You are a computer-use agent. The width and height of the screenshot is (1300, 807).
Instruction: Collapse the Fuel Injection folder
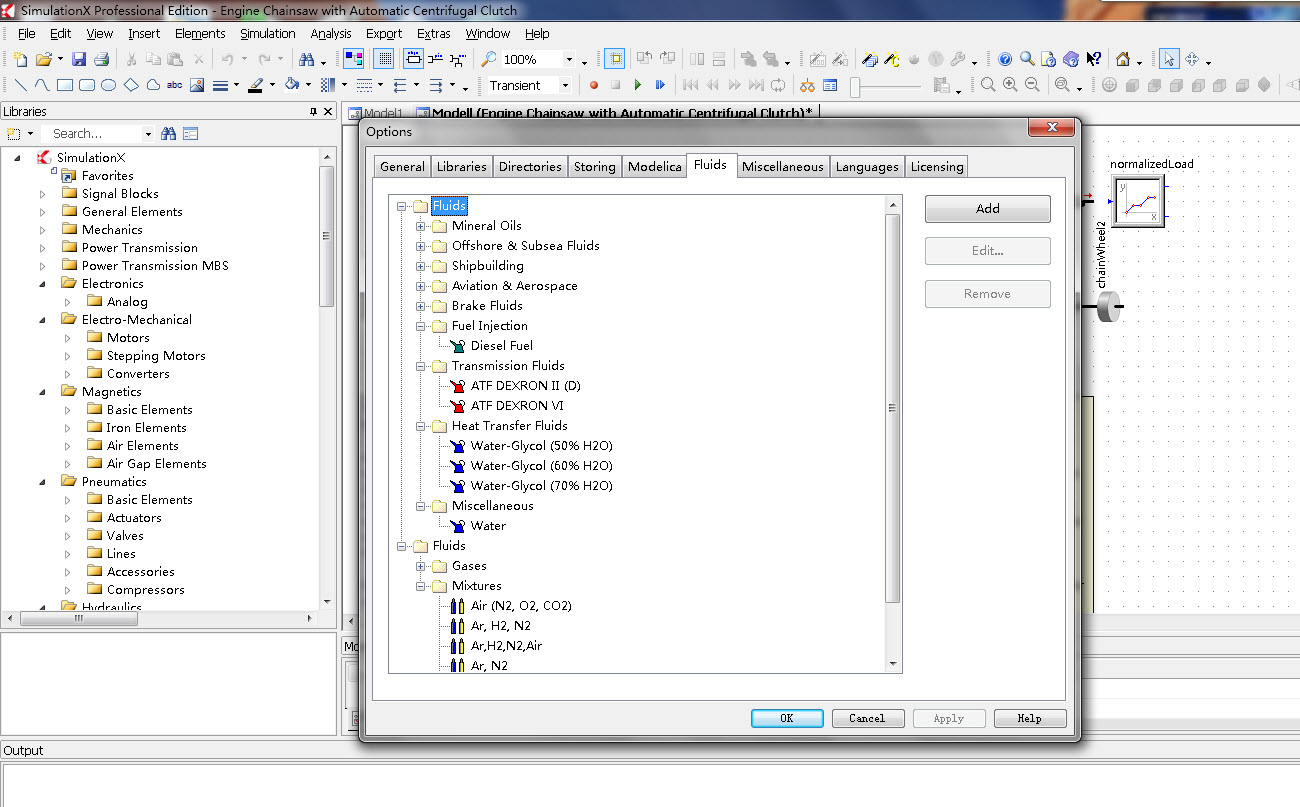tap(422, 326)
